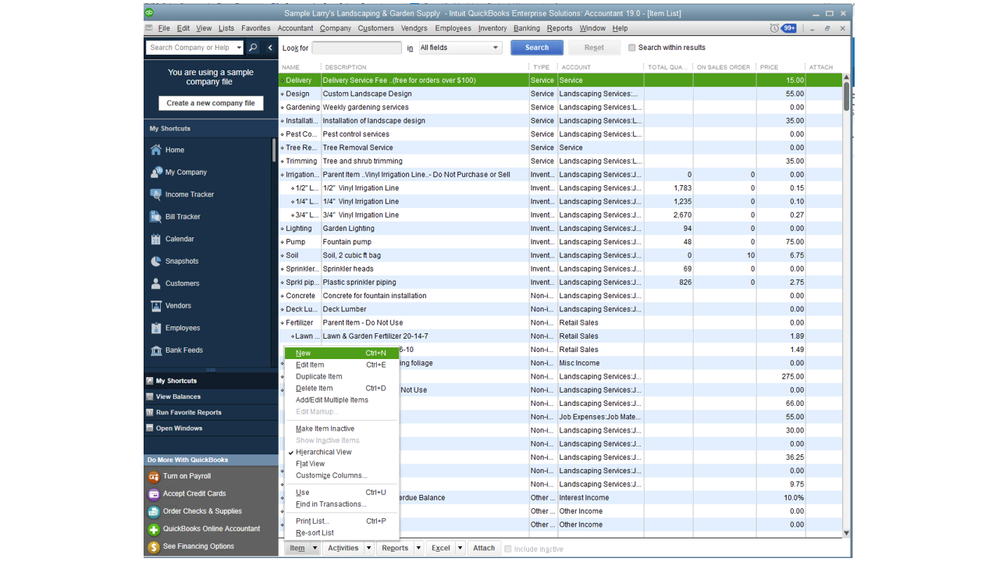The width and height of the screenshot is (999, 562).
Task: Open Customers shortcut icon
Action: click(155, 284)
